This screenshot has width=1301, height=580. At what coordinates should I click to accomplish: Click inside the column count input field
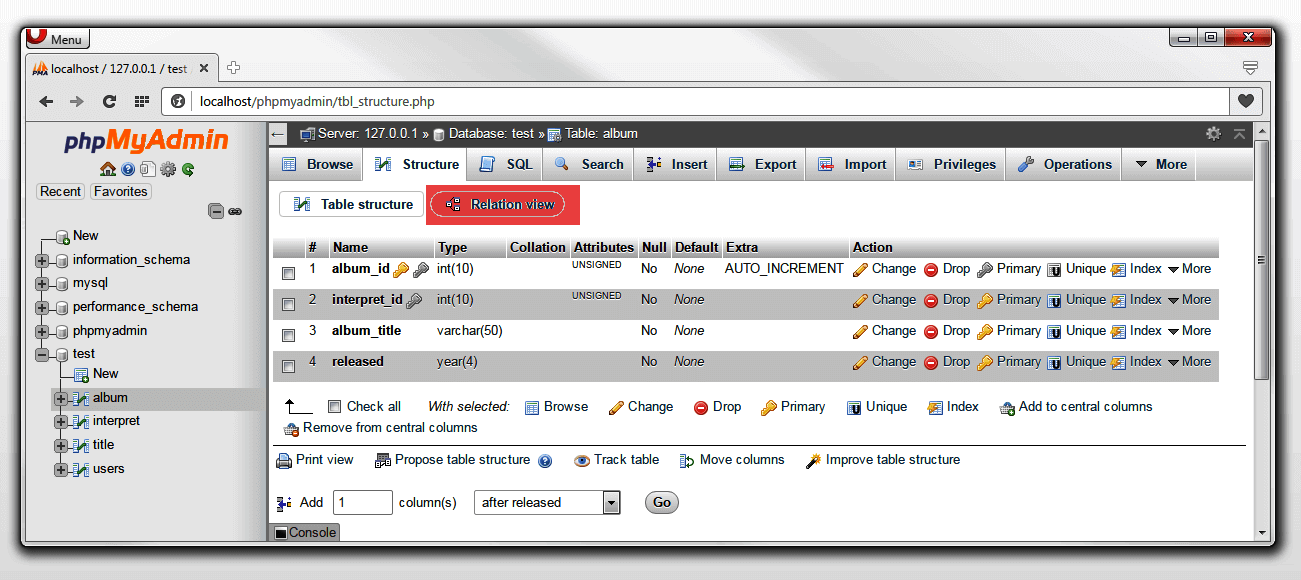(x=362, y=502)
